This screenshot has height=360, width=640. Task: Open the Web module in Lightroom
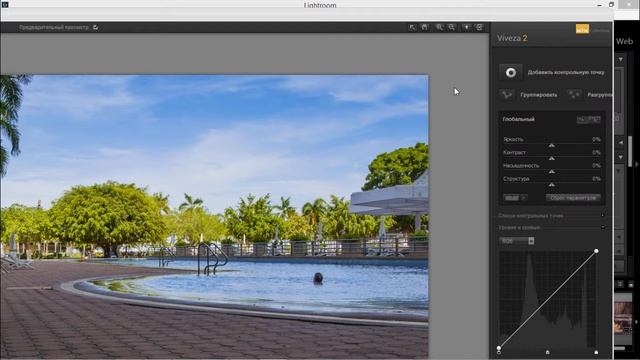[x=624, y=41]
